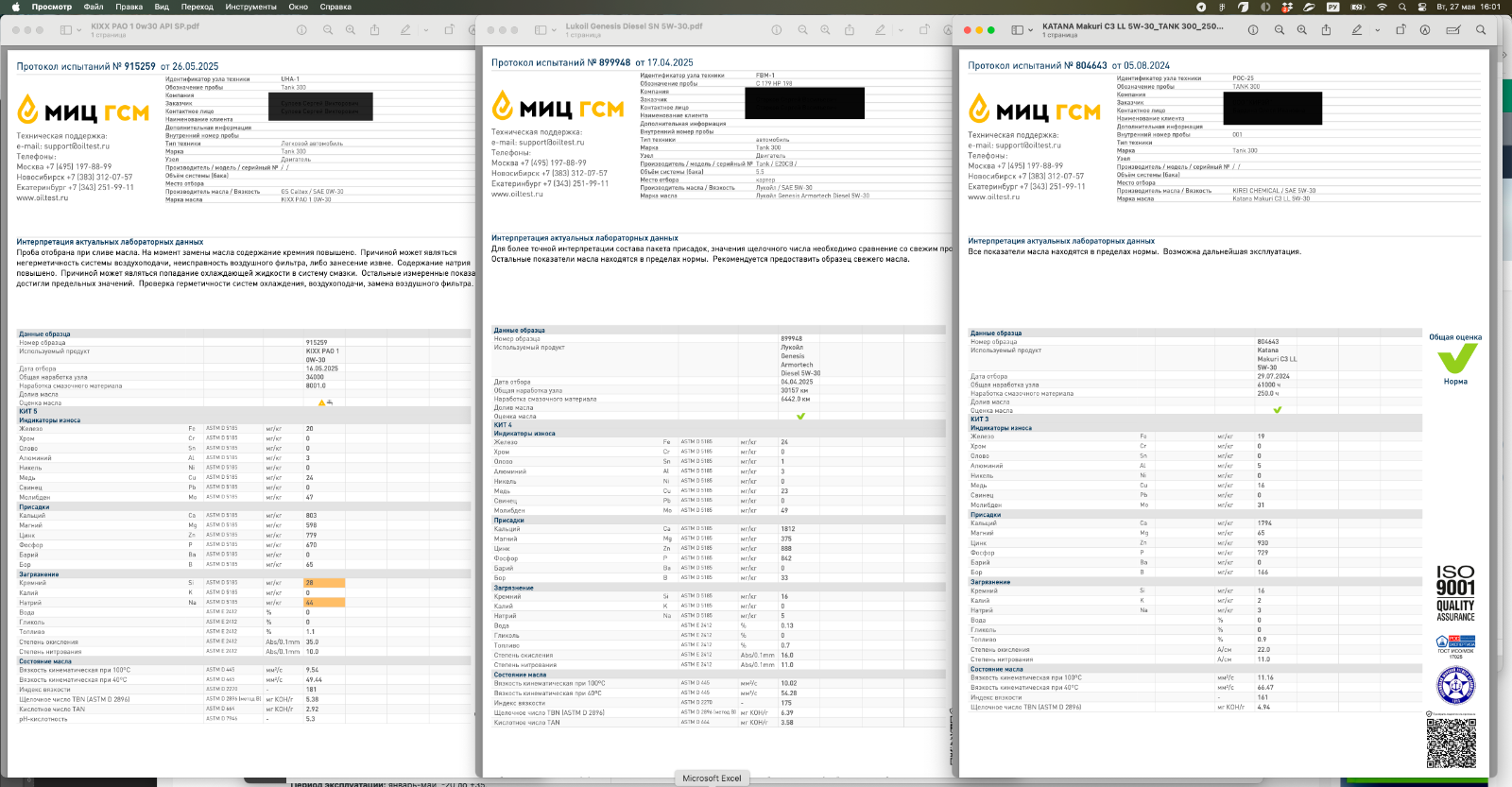Open form filling toolbar in KATANA window

point(1453,30)
